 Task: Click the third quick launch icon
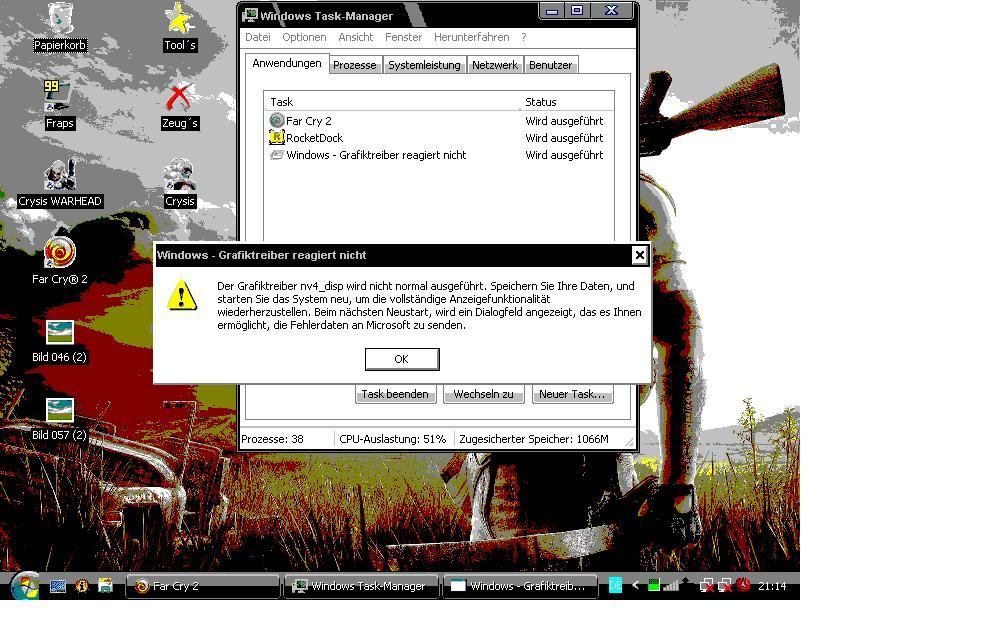[105, 585]
